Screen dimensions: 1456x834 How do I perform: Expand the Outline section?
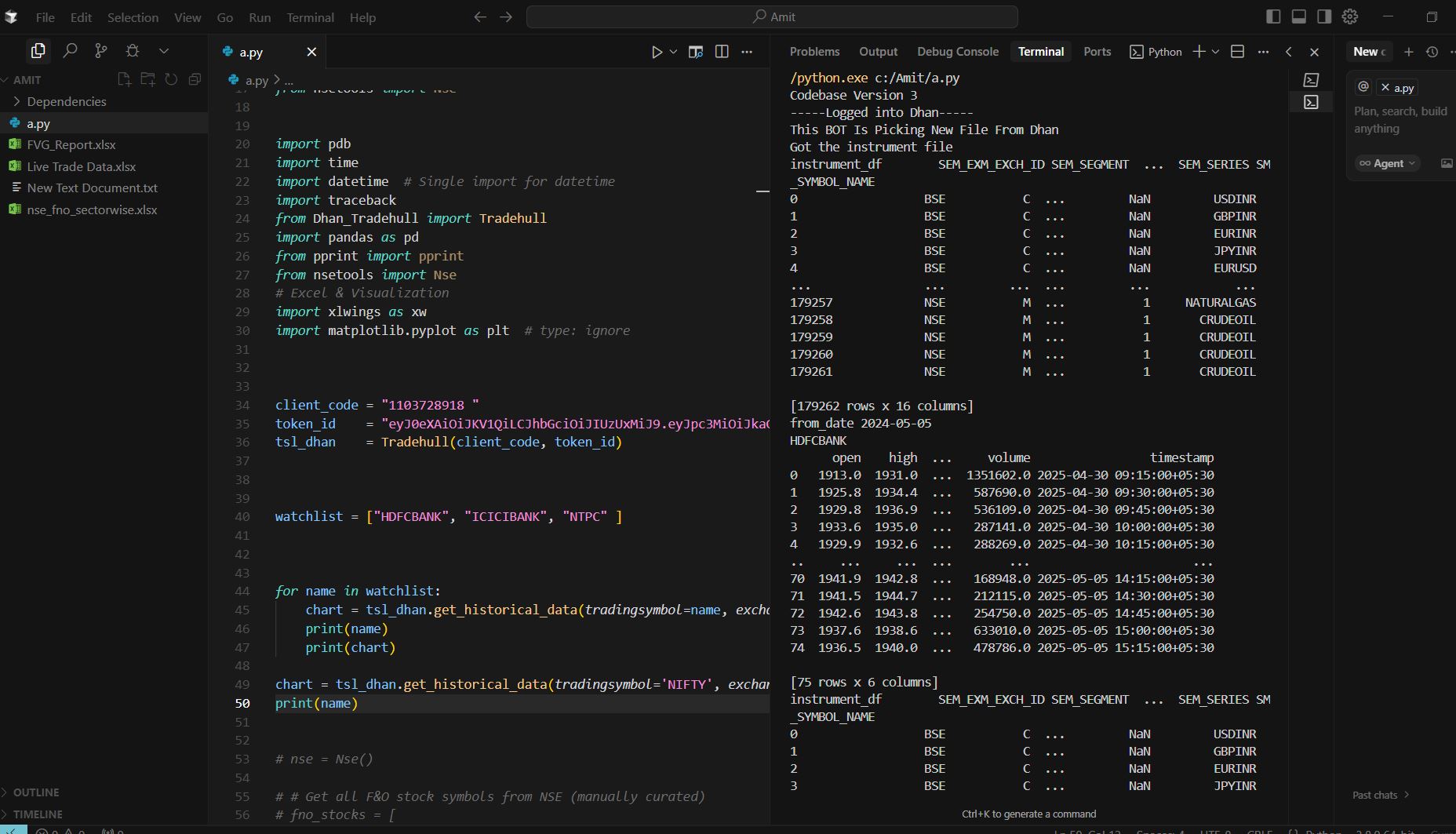point(36,792)
